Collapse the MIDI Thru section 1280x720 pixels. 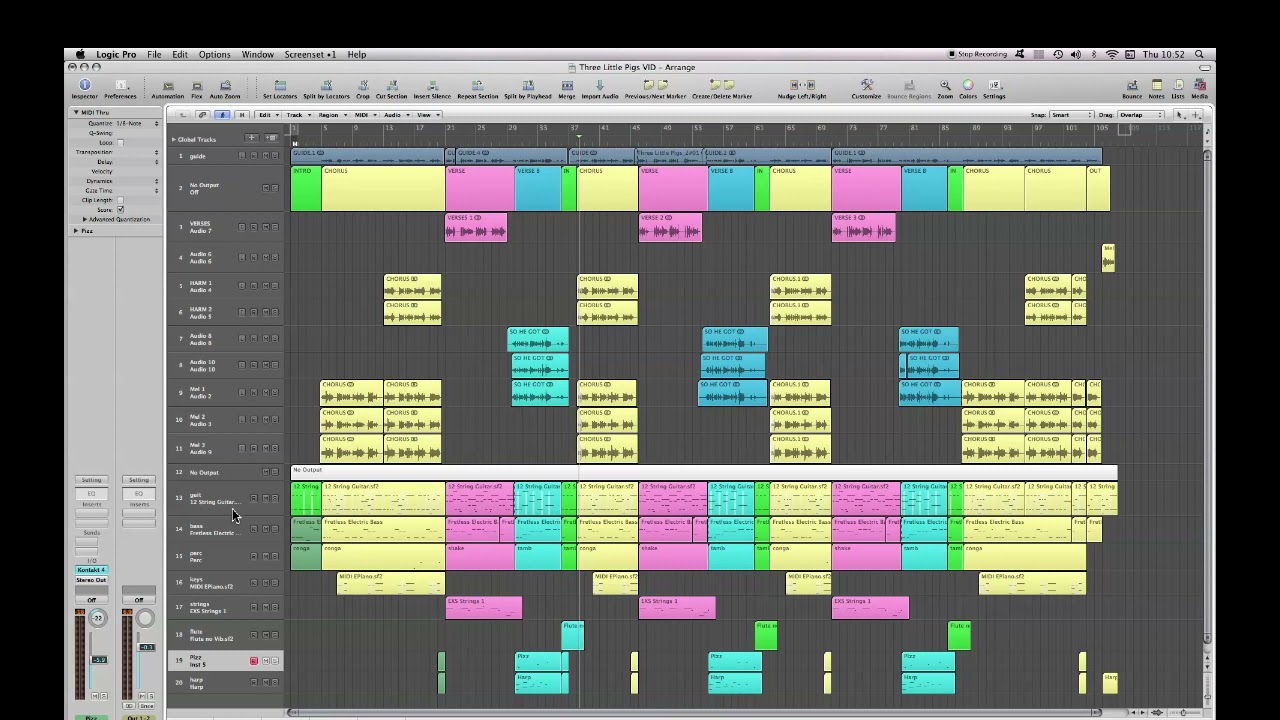(75, 113)
